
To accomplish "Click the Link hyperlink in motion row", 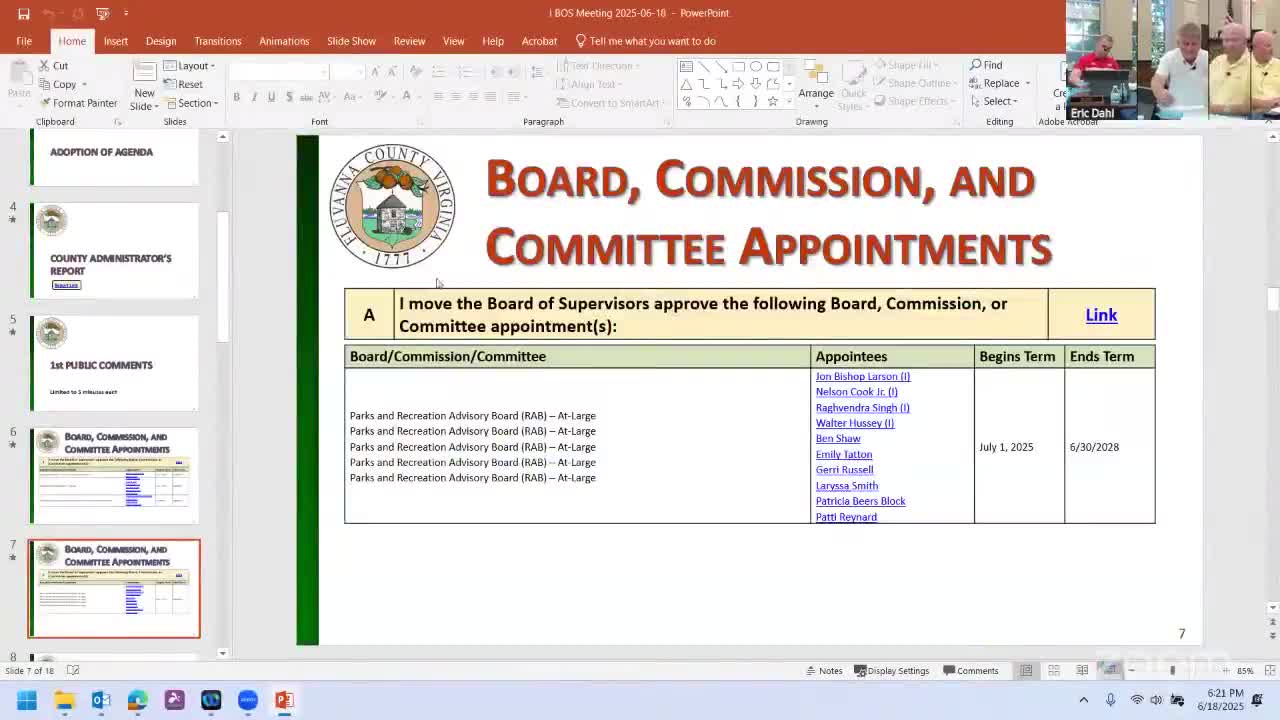I will [1101, 315].
